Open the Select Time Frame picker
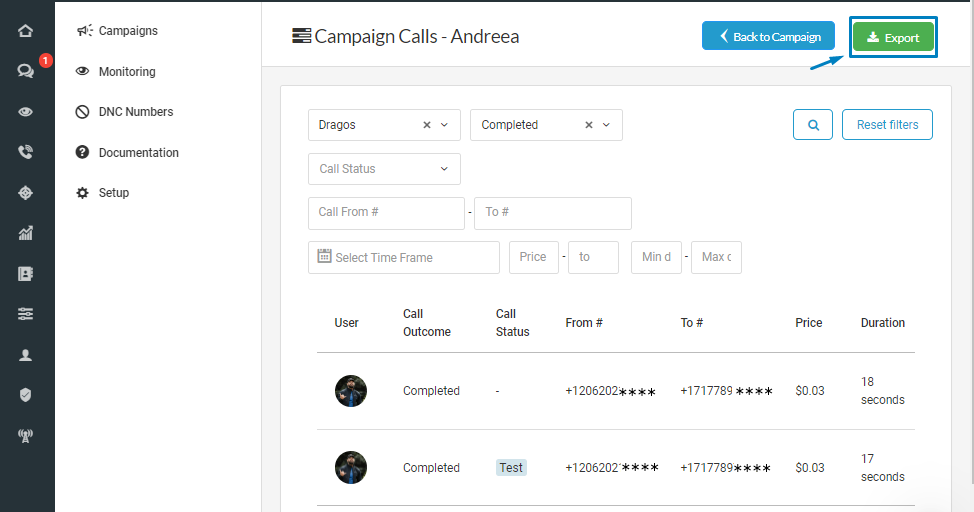This screenshot has width=974, height=512. (x=404, y=257)
